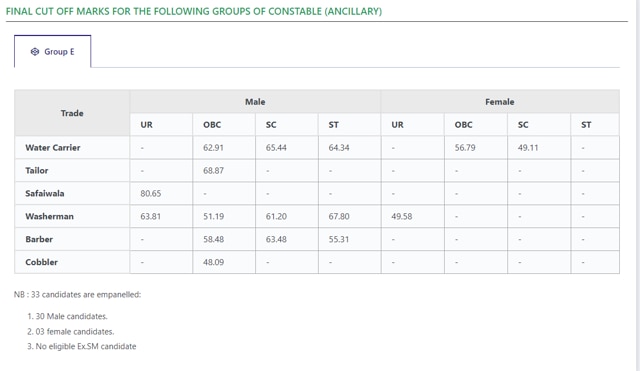
Task: Click Safaiwala Male UR value 80.65
Action: (x=151, y=193)
